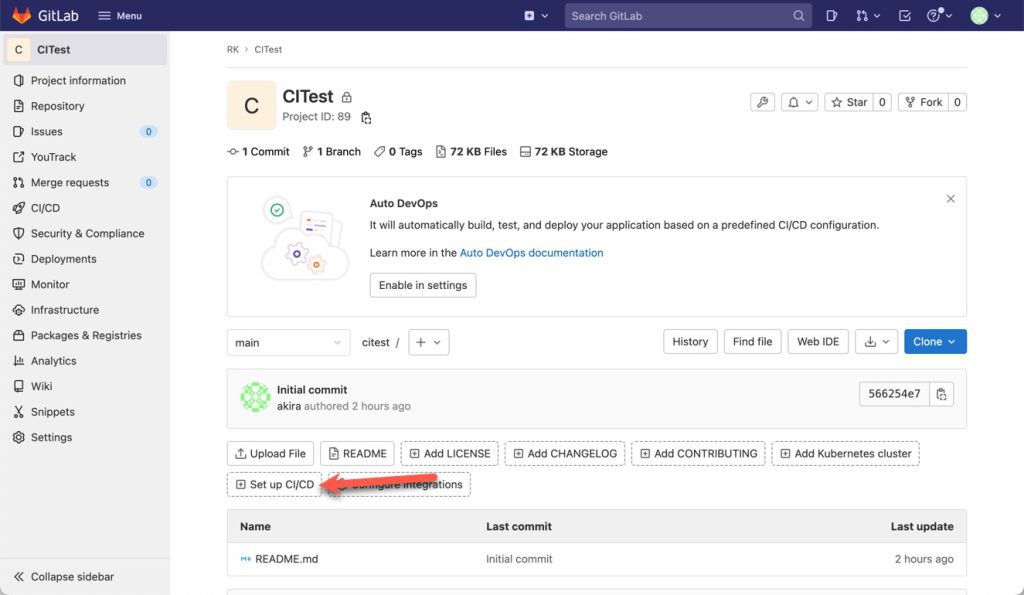Open 1 Branch link
The height and width of the screenshot is (595, 1024).
pos(332,152)
